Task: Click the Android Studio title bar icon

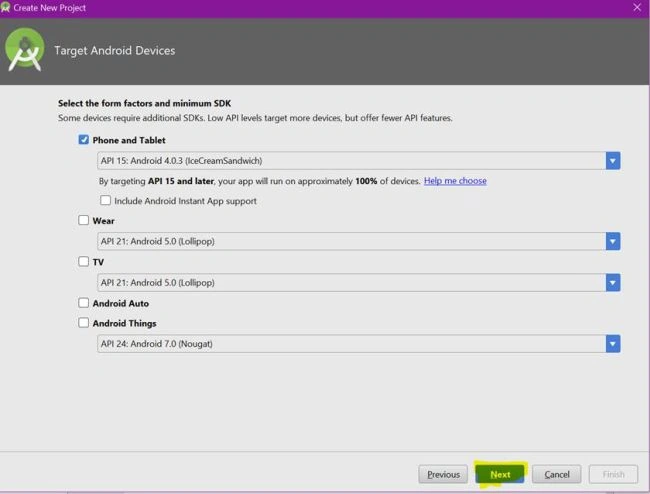Action: 5,7
